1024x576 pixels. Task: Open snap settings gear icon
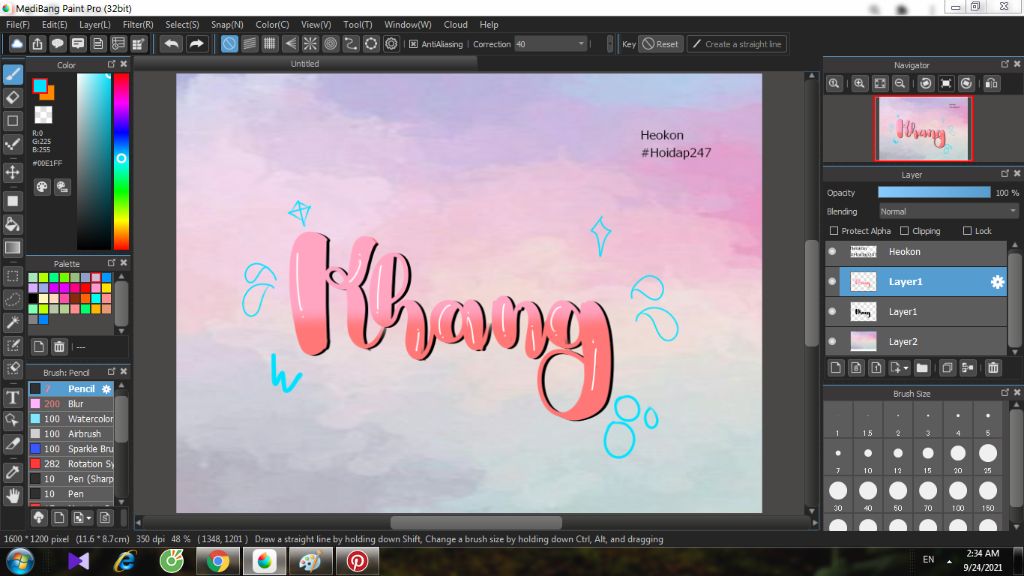pos(391,44)
